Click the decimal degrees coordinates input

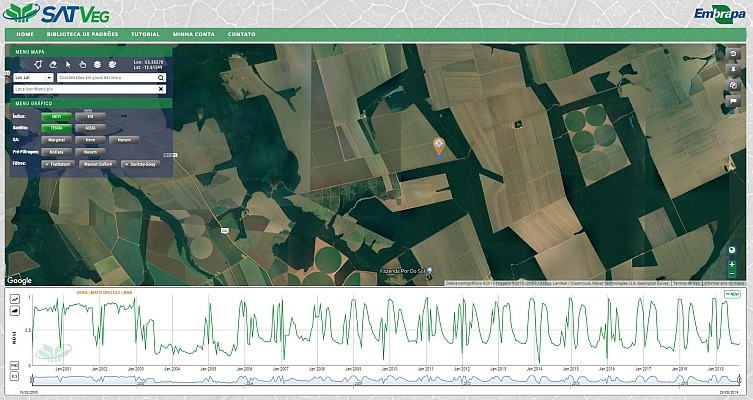pos(105,76)
